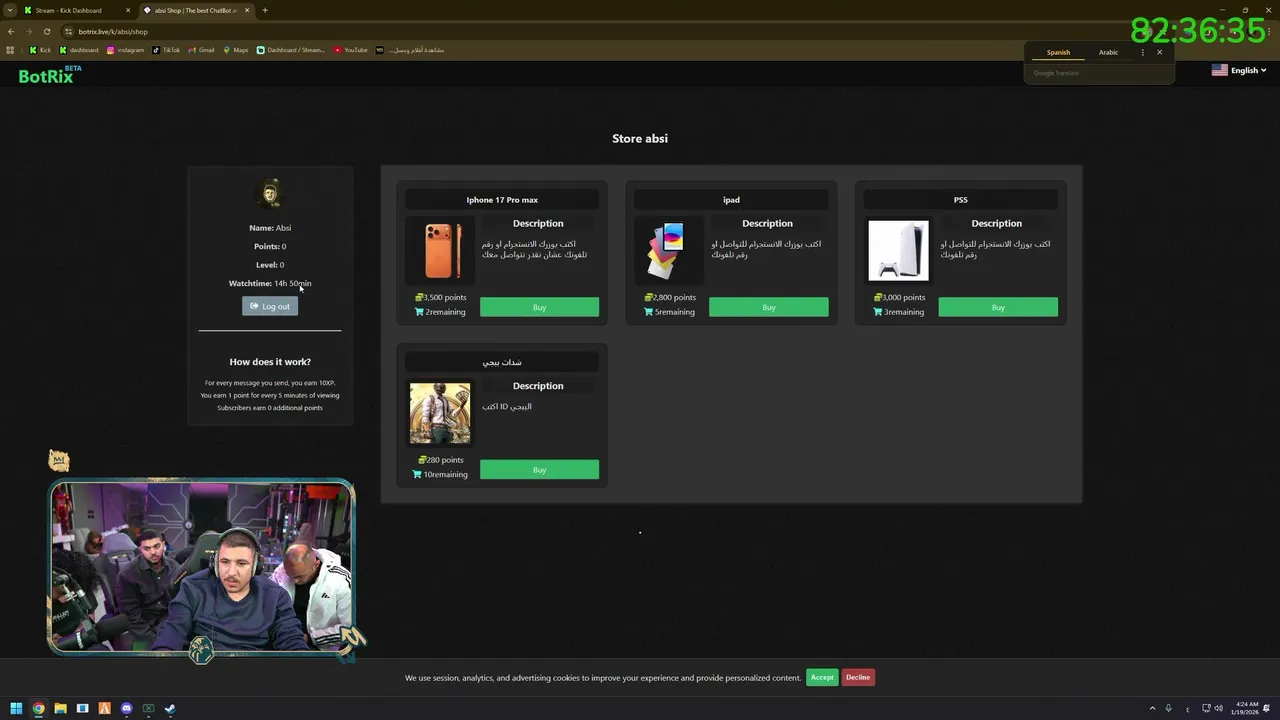The height and width of the screenshot is (720, 1280).
Task: Click the Watchtime: 14h 50min text
Action: click(x=270, y=283)
